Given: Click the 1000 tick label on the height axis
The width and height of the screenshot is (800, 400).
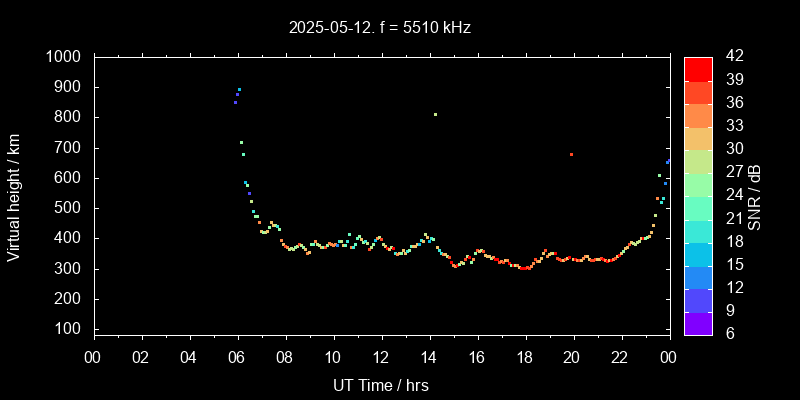Looking at the screenshot, I should click(x=64, y=57).
